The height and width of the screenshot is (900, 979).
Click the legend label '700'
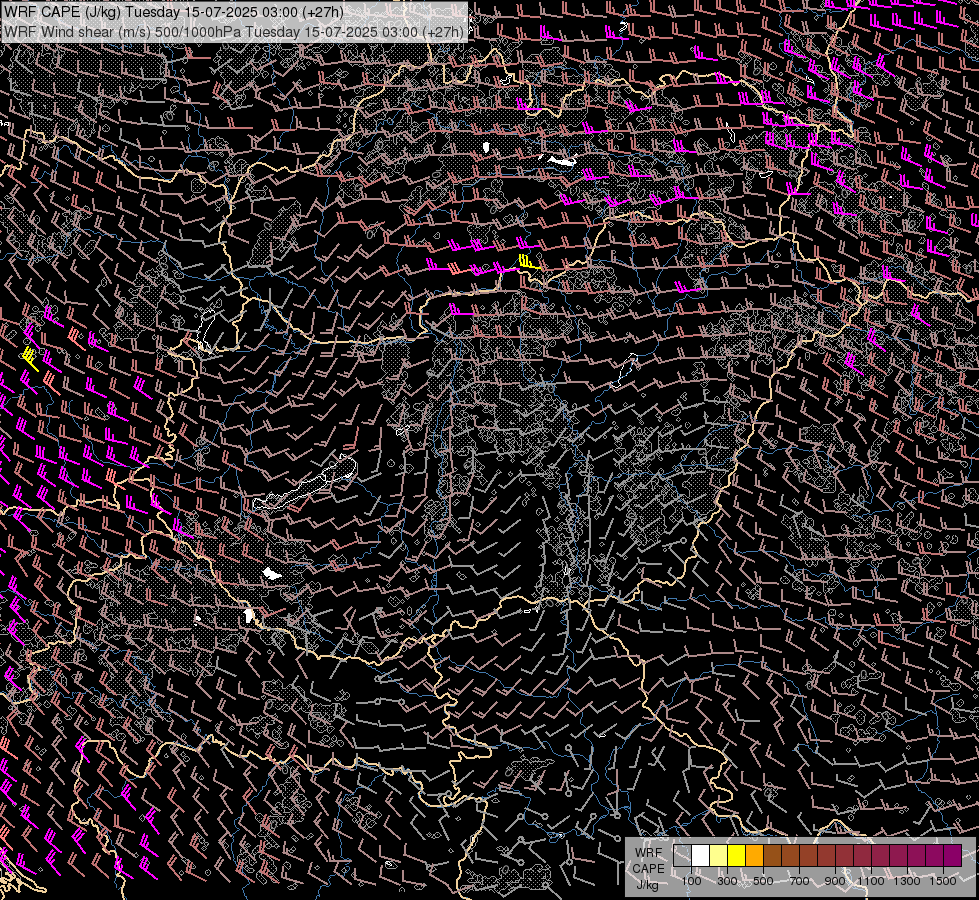[x=799, y=881]
